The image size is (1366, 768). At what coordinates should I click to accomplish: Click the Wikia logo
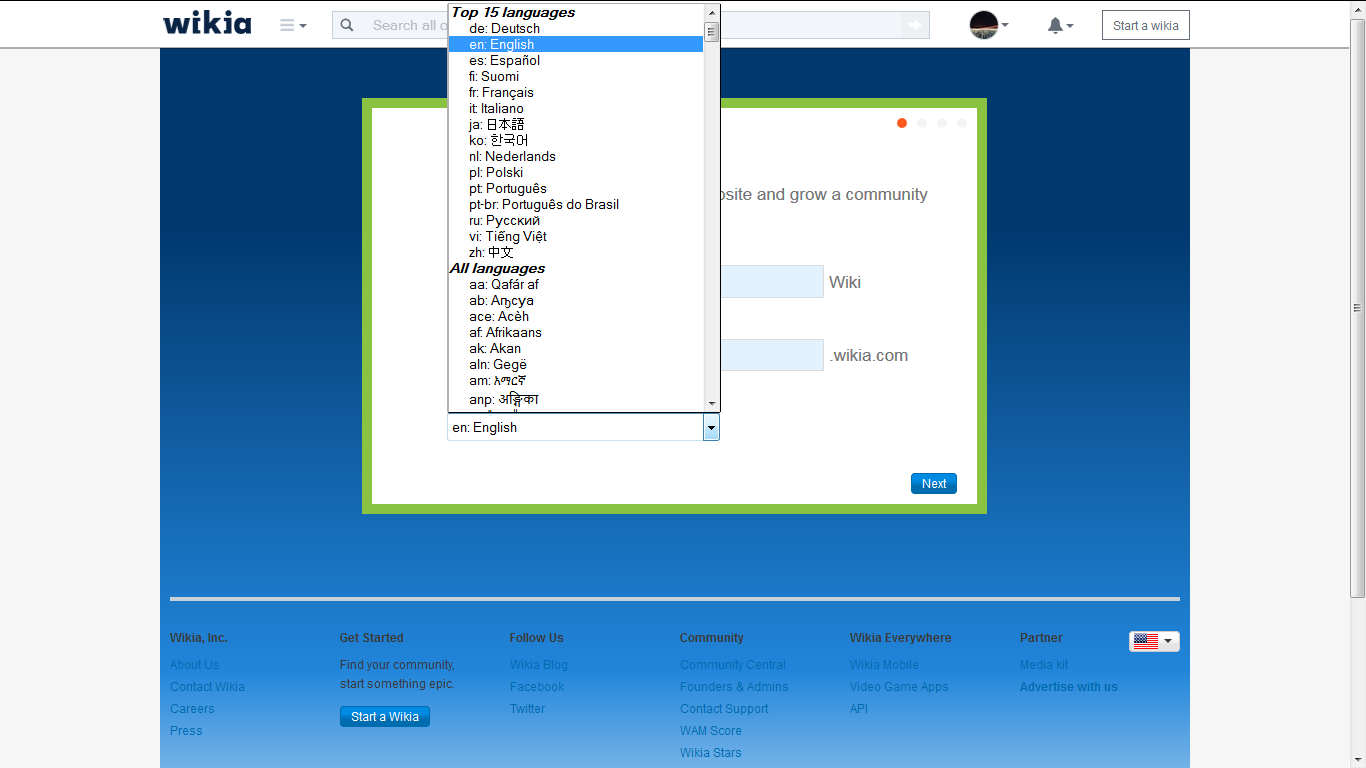pos(207,24)
